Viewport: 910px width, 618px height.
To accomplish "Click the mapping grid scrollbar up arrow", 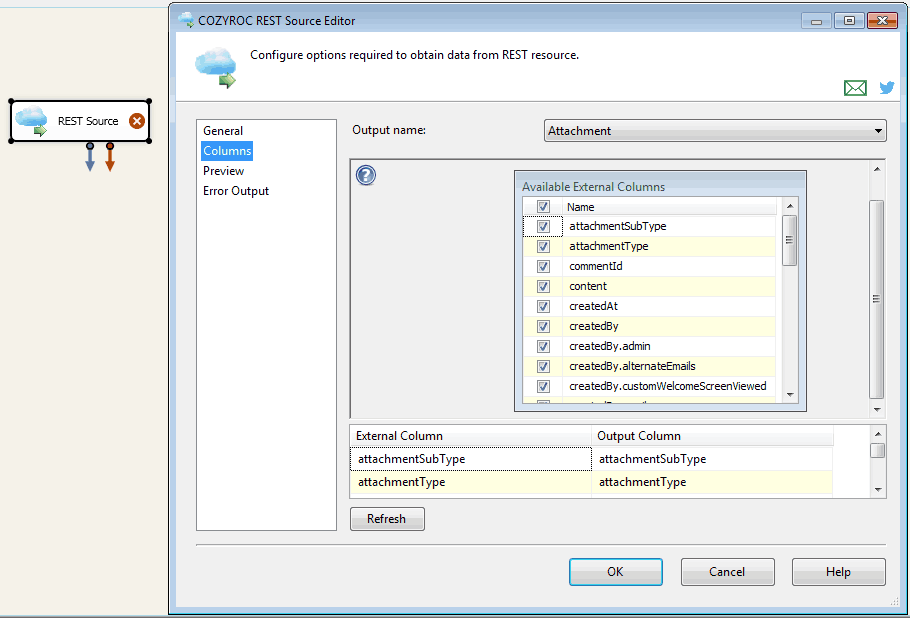I will pos(878,433).
